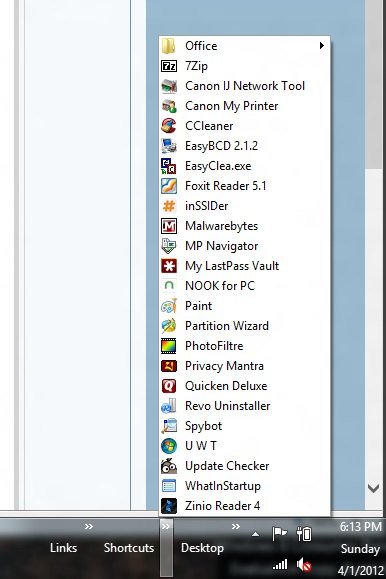Click the Desktop toolbar label

tap(202, 548)
